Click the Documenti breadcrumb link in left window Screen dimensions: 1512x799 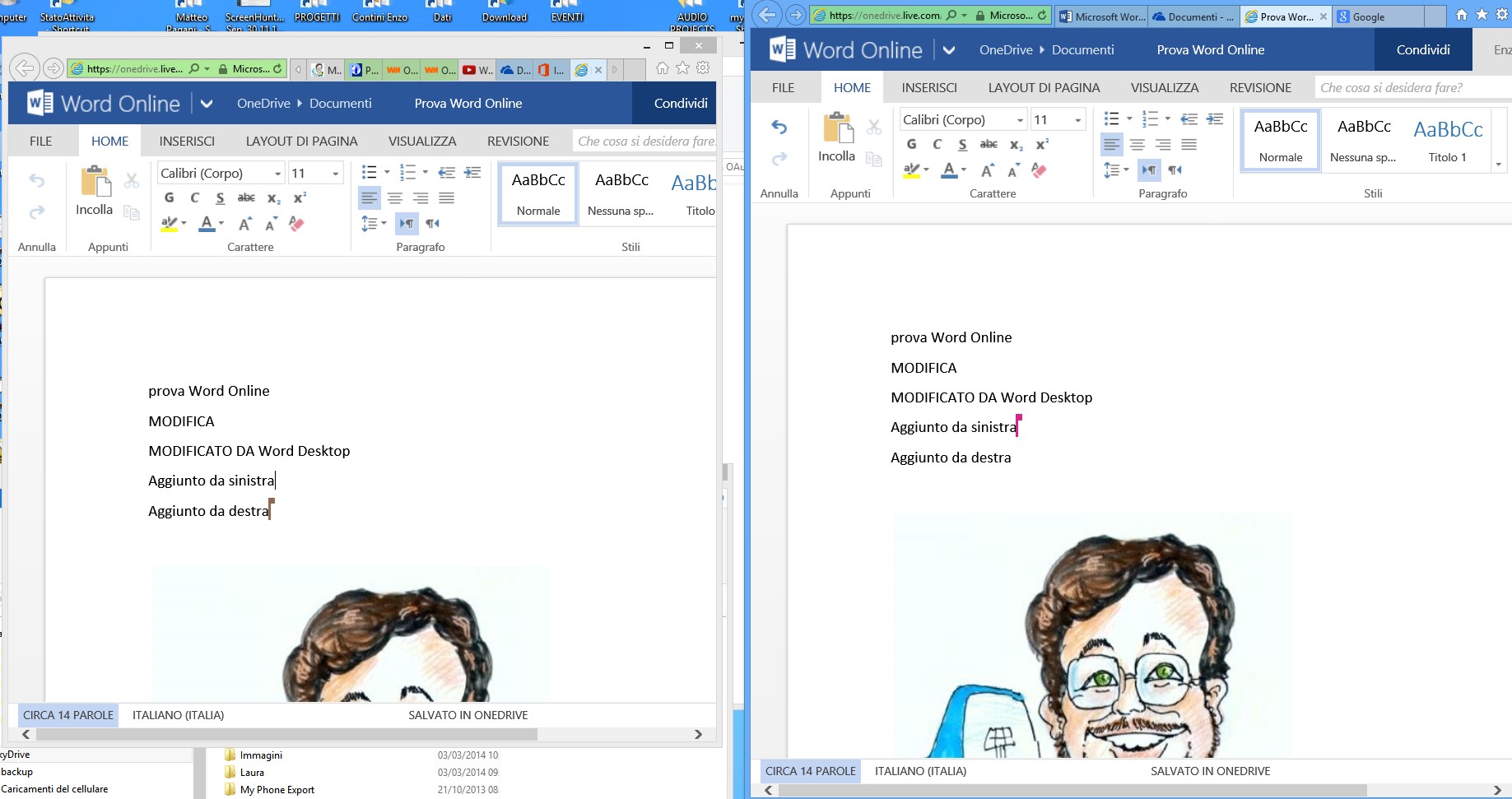click(x=340, y=104)
